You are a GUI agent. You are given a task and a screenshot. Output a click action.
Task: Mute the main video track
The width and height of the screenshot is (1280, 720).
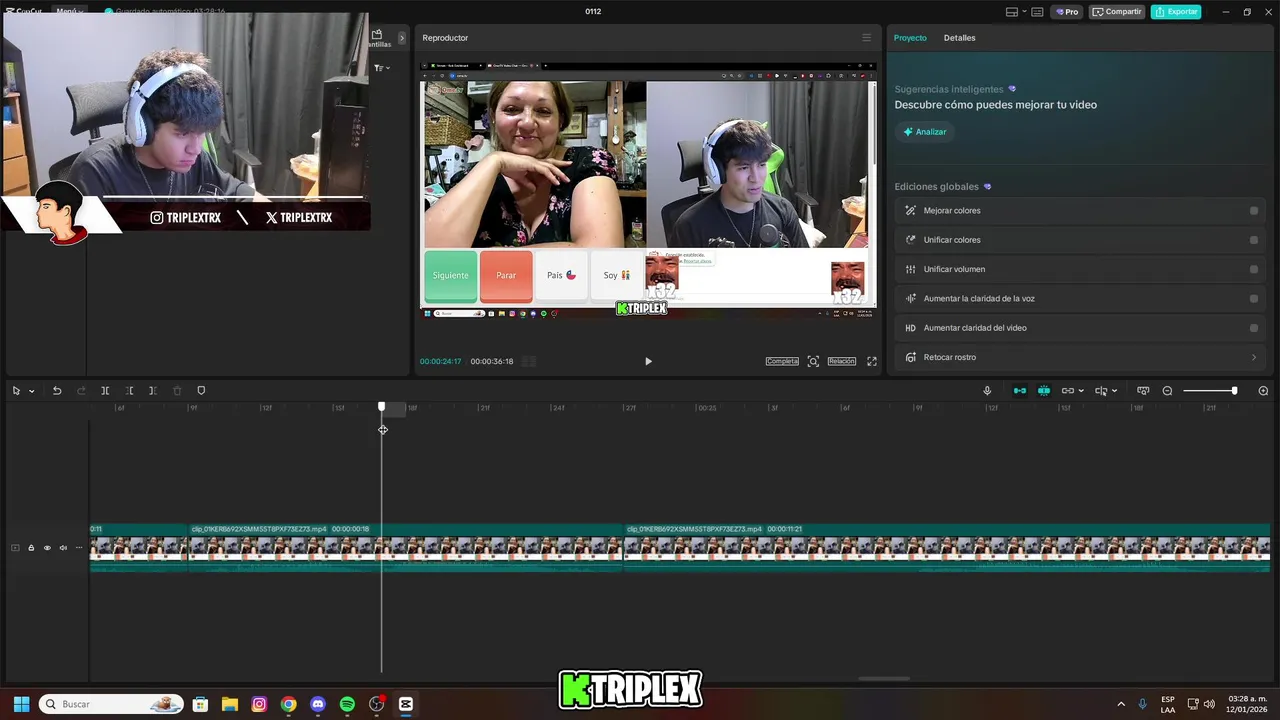[x=63, y=548]
